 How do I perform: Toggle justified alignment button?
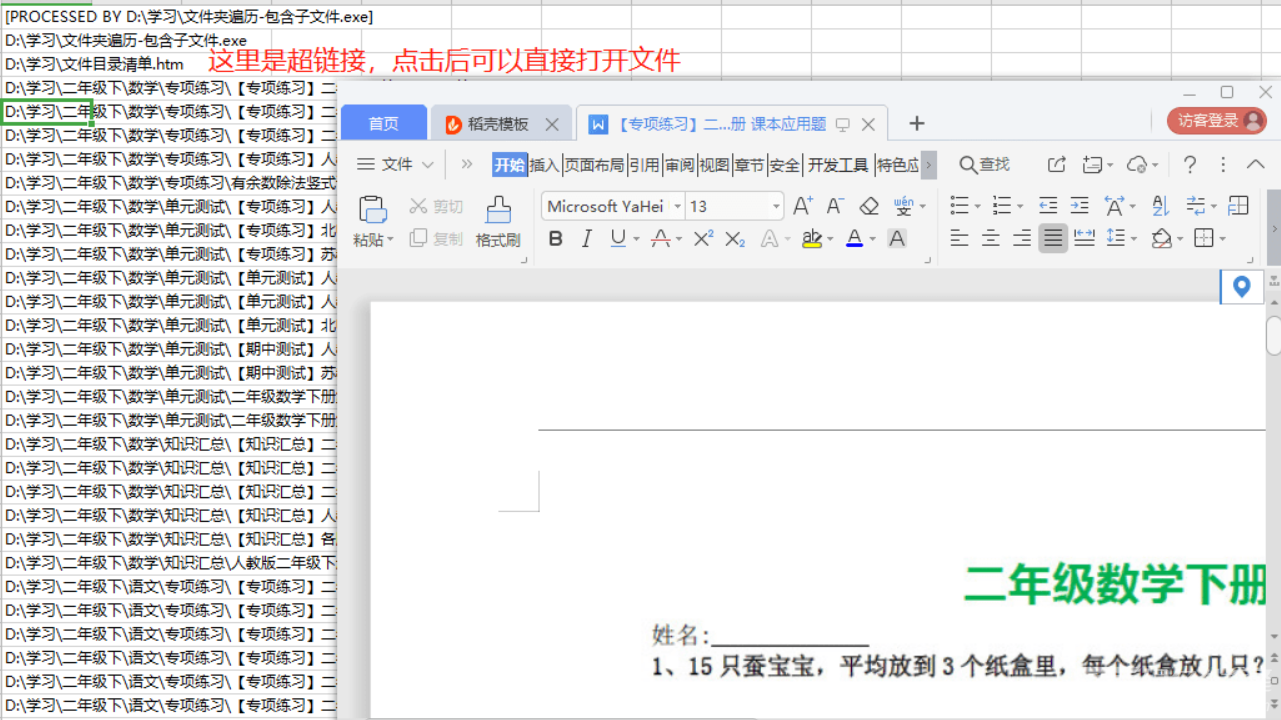[x=1053, y=238]
